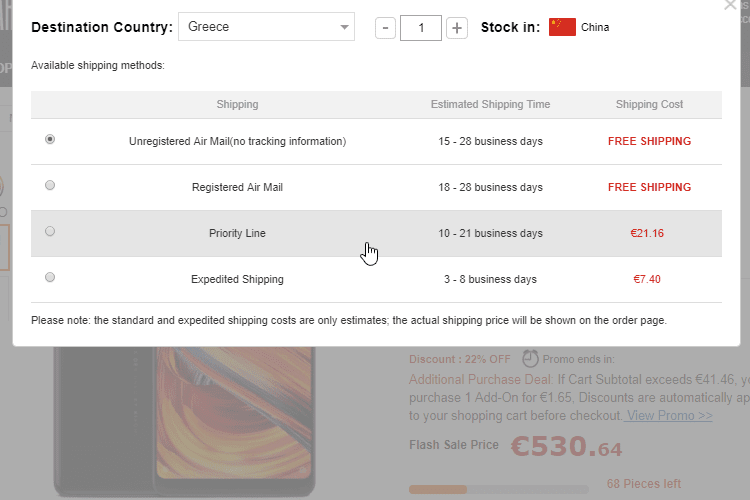Click the Priority Line row label
Viewport: 750px width, 500px height.
pos(237,233)
